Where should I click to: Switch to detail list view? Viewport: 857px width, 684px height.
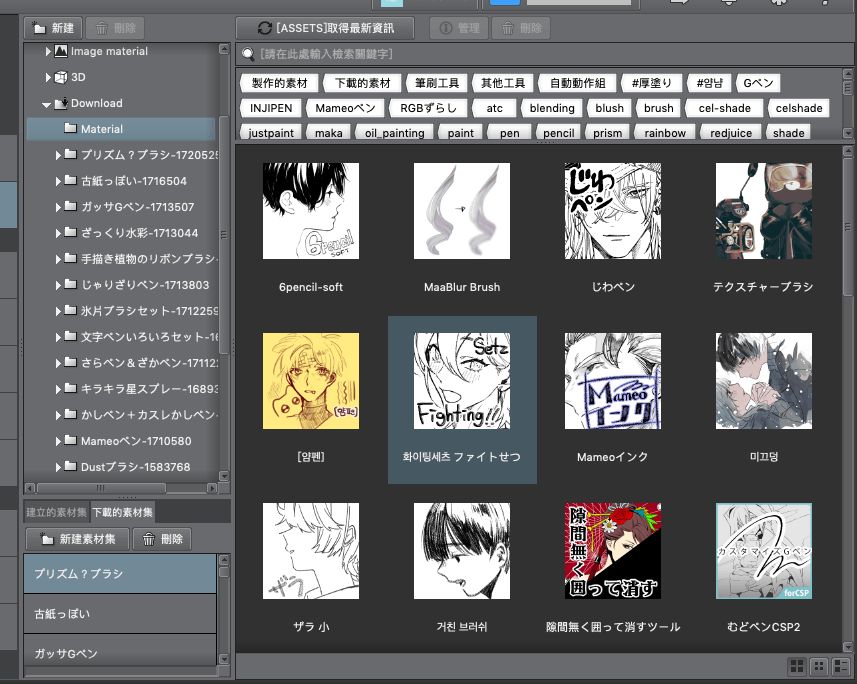[839, 665]
